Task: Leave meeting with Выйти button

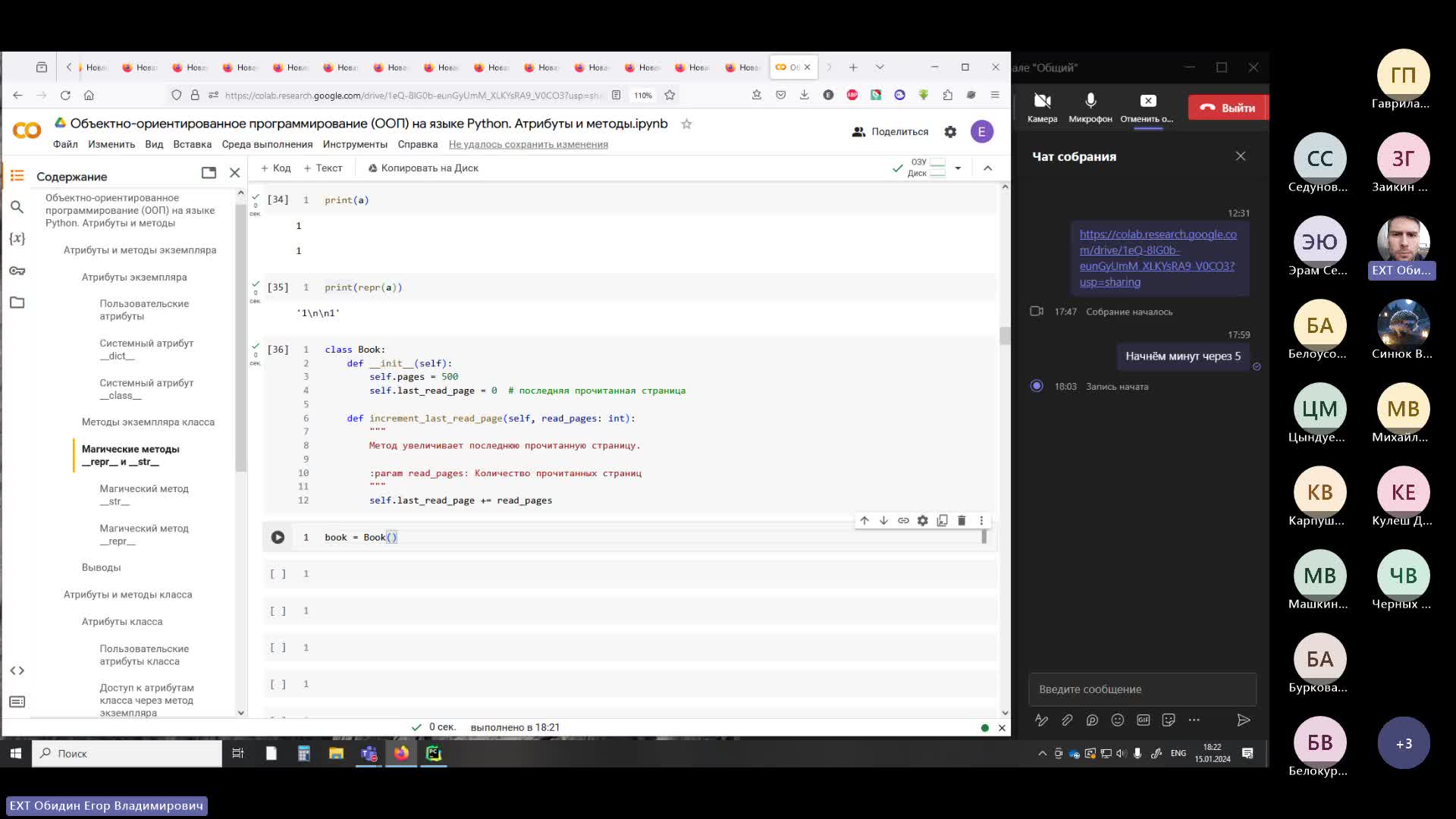Action: [1228, 108]
